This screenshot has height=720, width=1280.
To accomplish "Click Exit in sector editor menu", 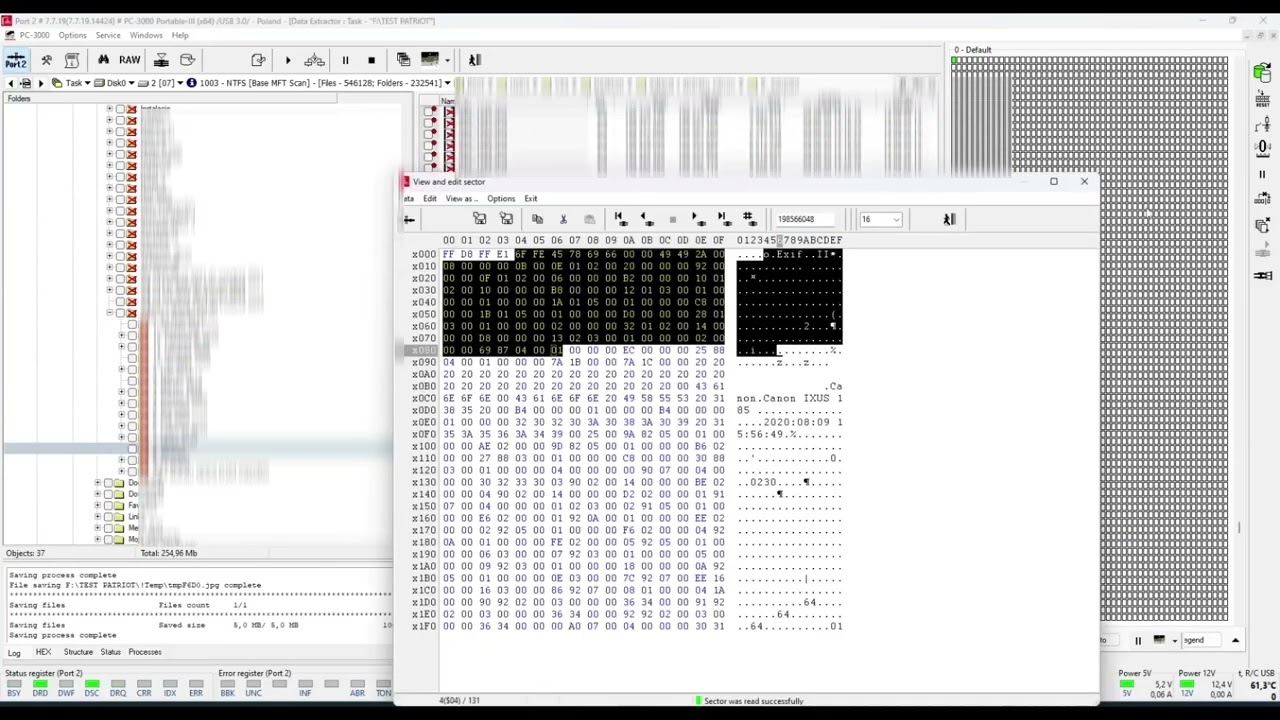I will pyautogui.click(x=531, y=198).
